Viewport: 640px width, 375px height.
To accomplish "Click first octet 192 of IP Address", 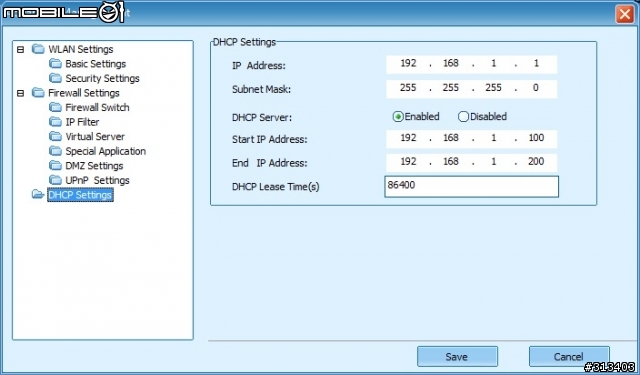I will tap(408, 64).
